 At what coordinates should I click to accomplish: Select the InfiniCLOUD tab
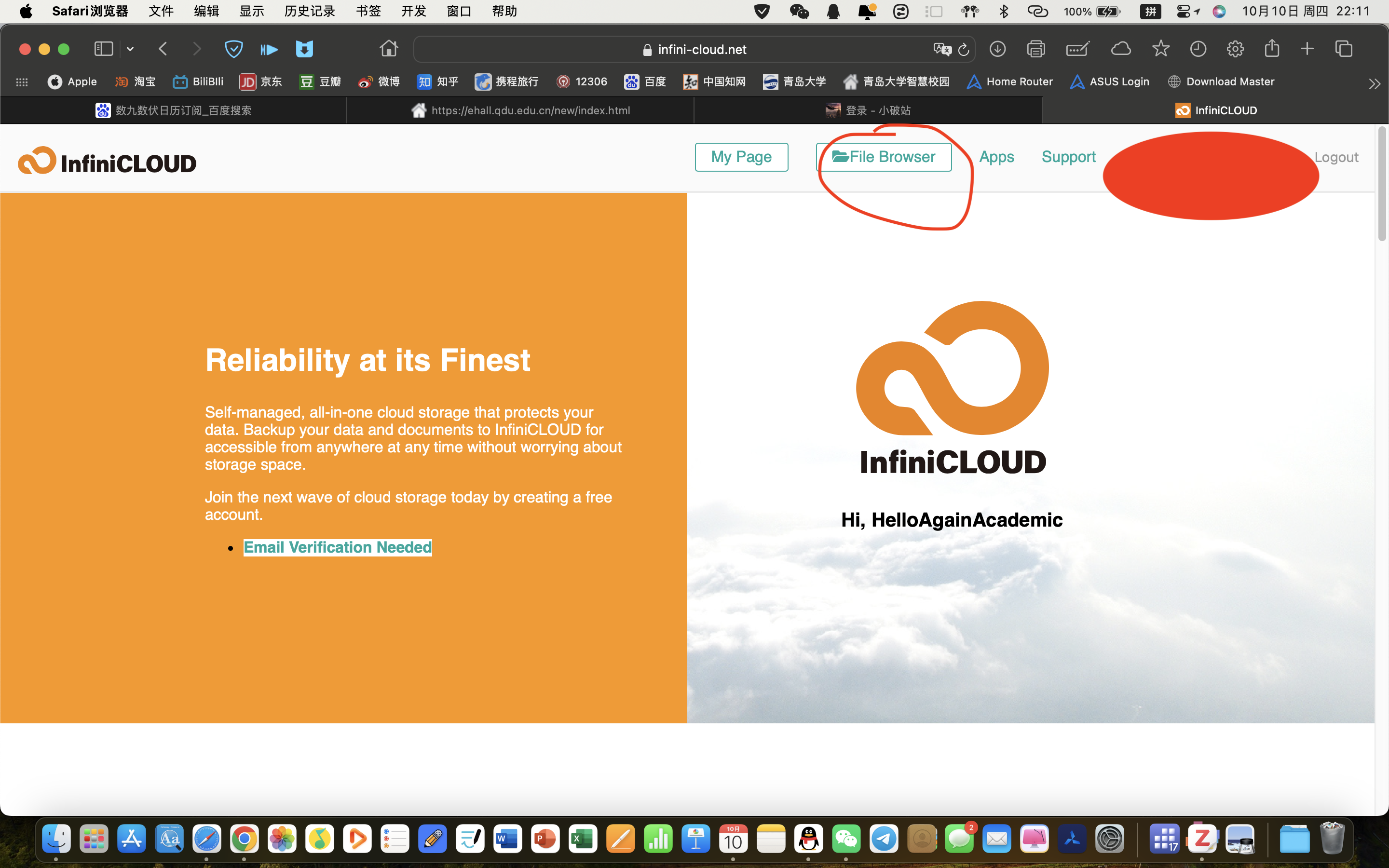pos(1215,110)
